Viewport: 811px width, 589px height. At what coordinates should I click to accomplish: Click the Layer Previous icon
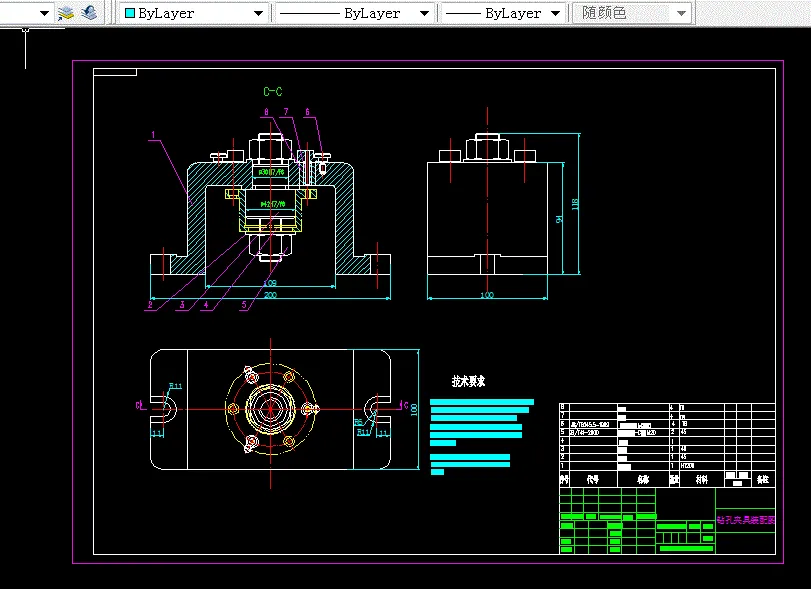pos(89,13)
